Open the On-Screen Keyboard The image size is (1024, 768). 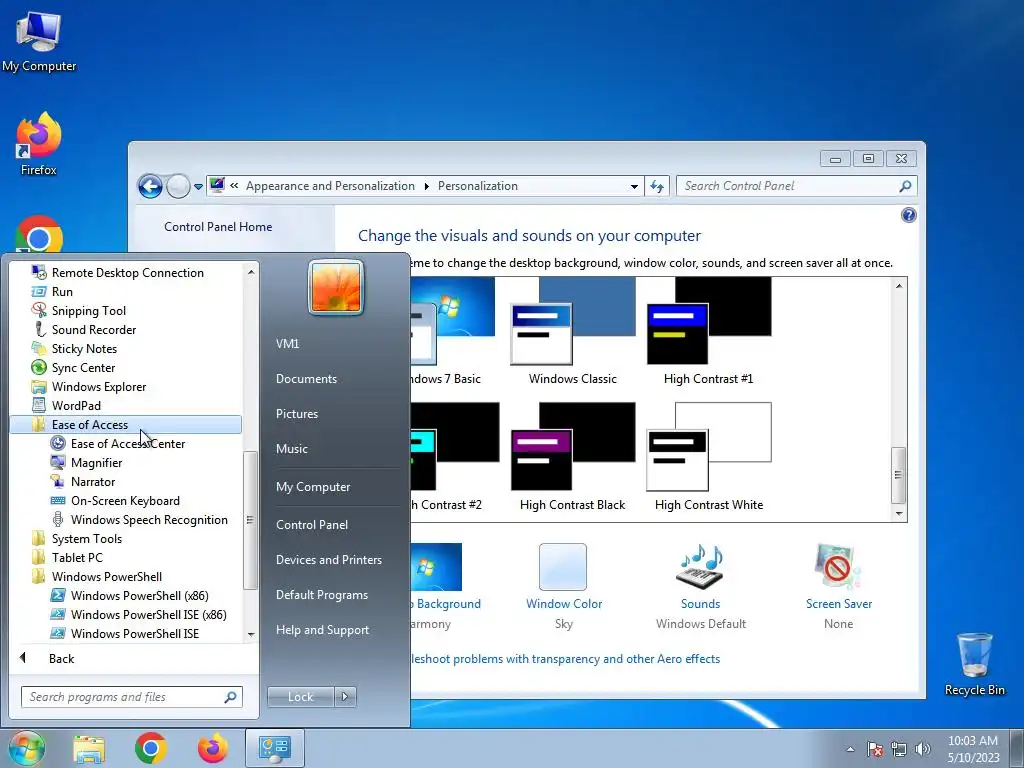pos(115,500)
